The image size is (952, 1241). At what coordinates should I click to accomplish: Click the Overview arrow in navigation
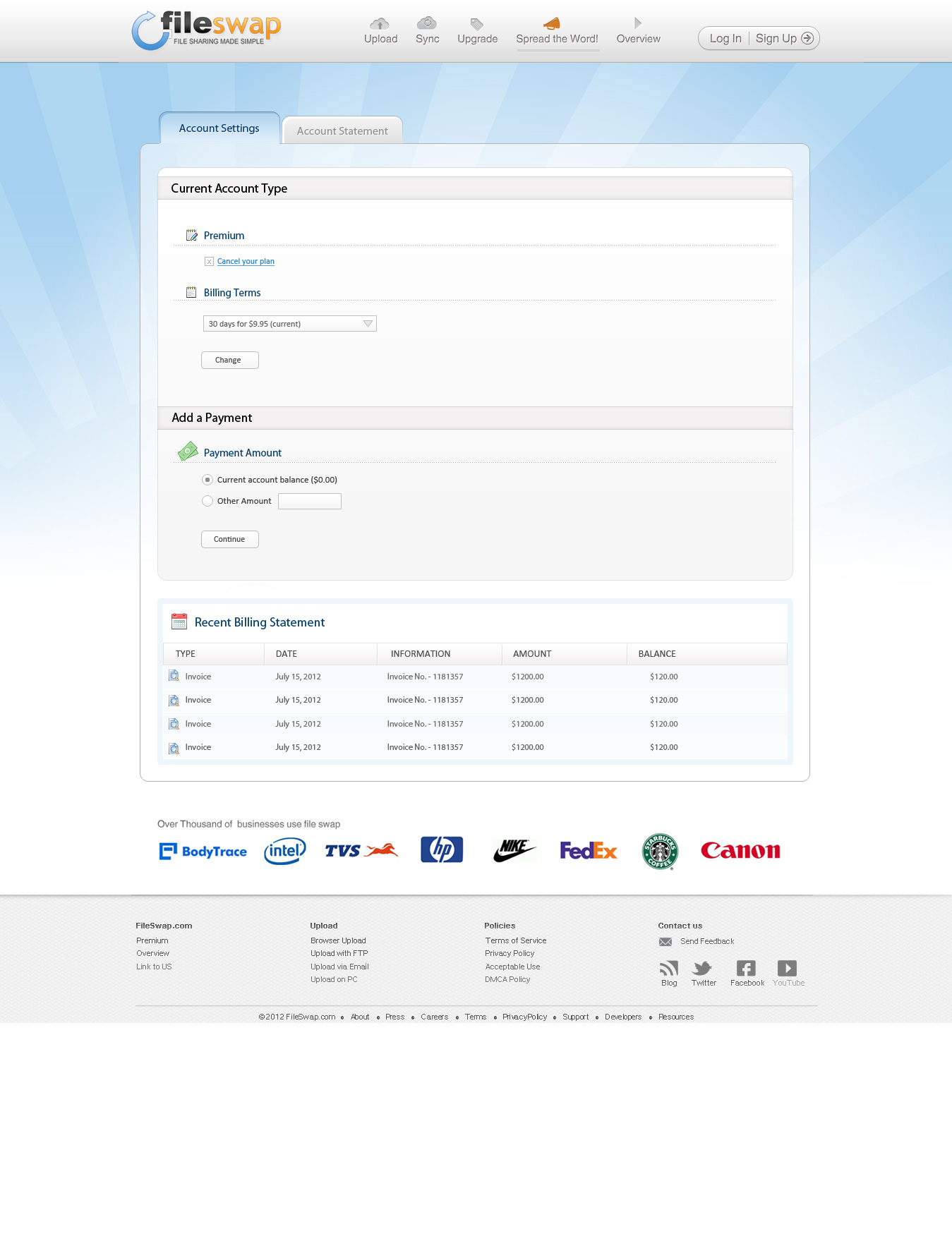(x=638, y=24)
